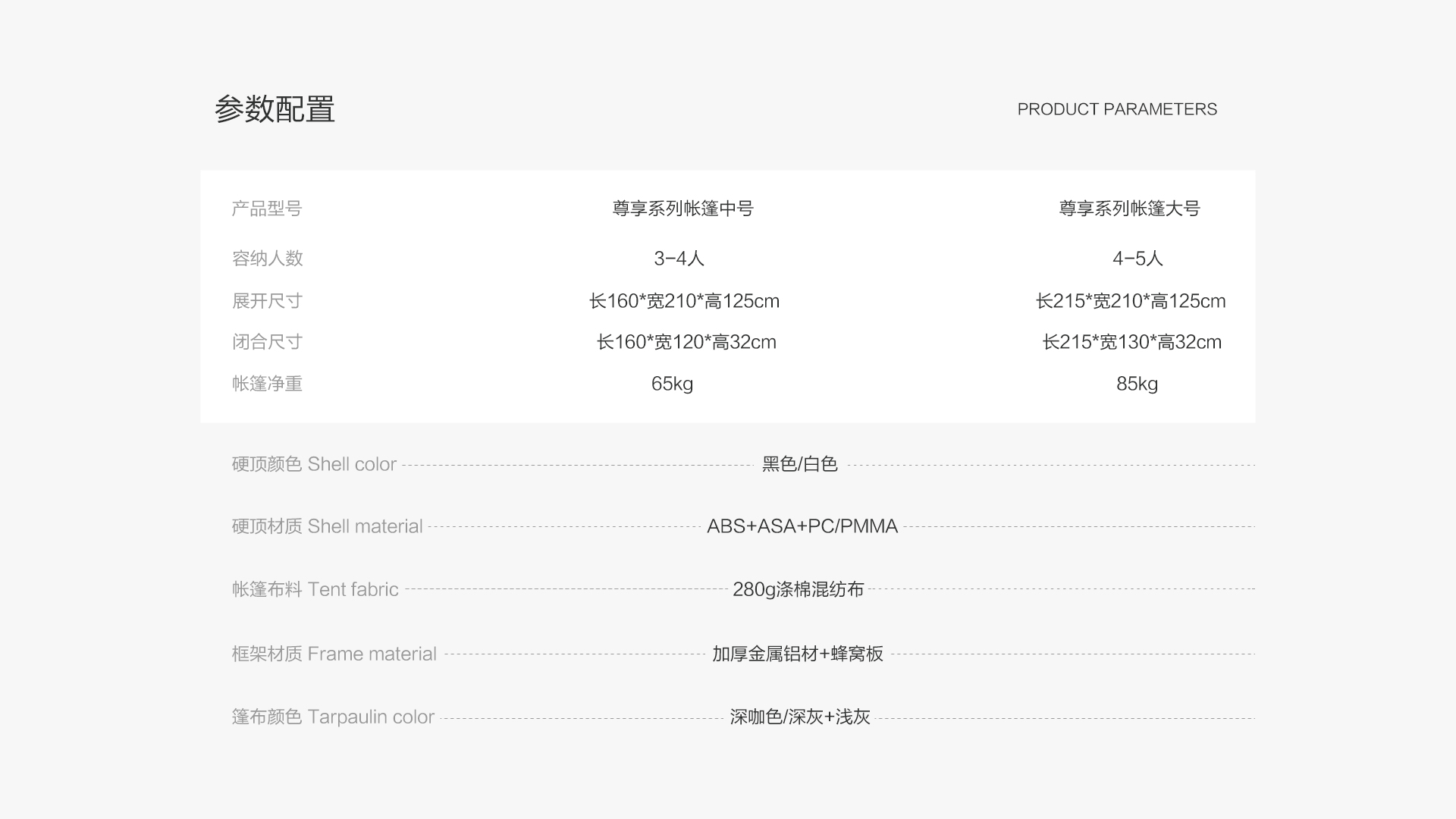Click the 65kg weight value
Screen dimensions: 1456x819
[672, 384]
